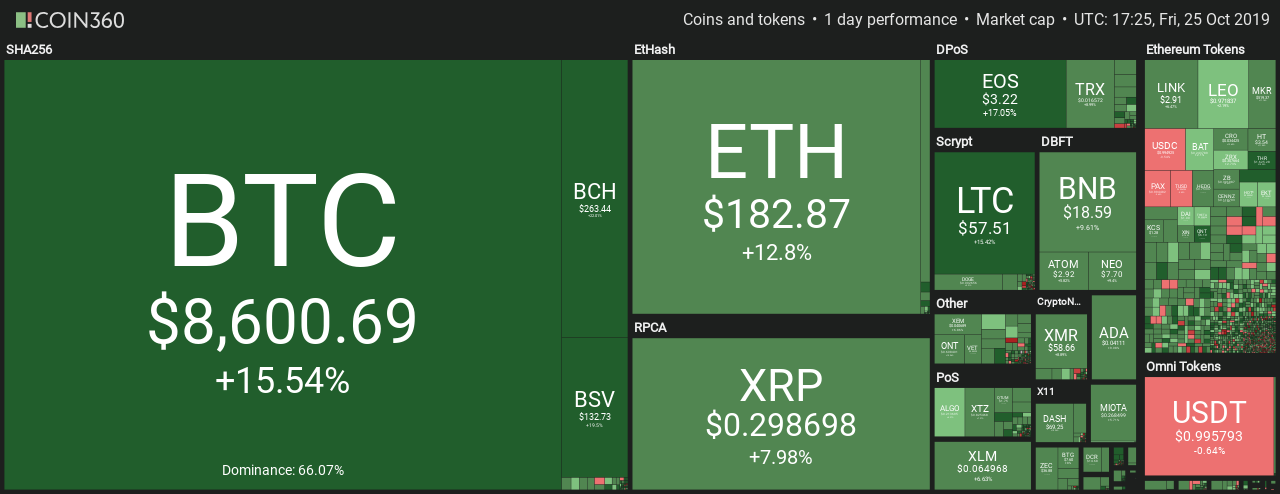Screen dimensions: 1280x494
Task: Open the ETH $182.87 tile
Action: click(x=776, y=187)
